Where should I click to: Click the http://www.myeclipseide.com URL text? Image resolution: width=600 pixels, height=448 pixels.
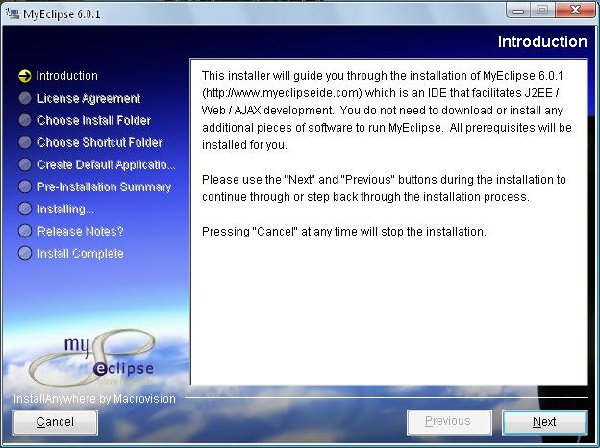(x=282, y=93)
